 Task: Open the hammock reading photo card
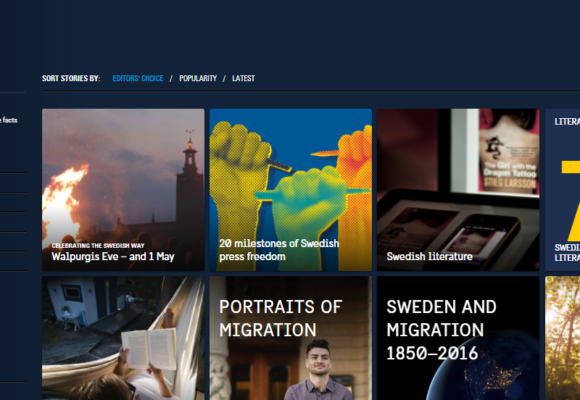pos(123,338)
